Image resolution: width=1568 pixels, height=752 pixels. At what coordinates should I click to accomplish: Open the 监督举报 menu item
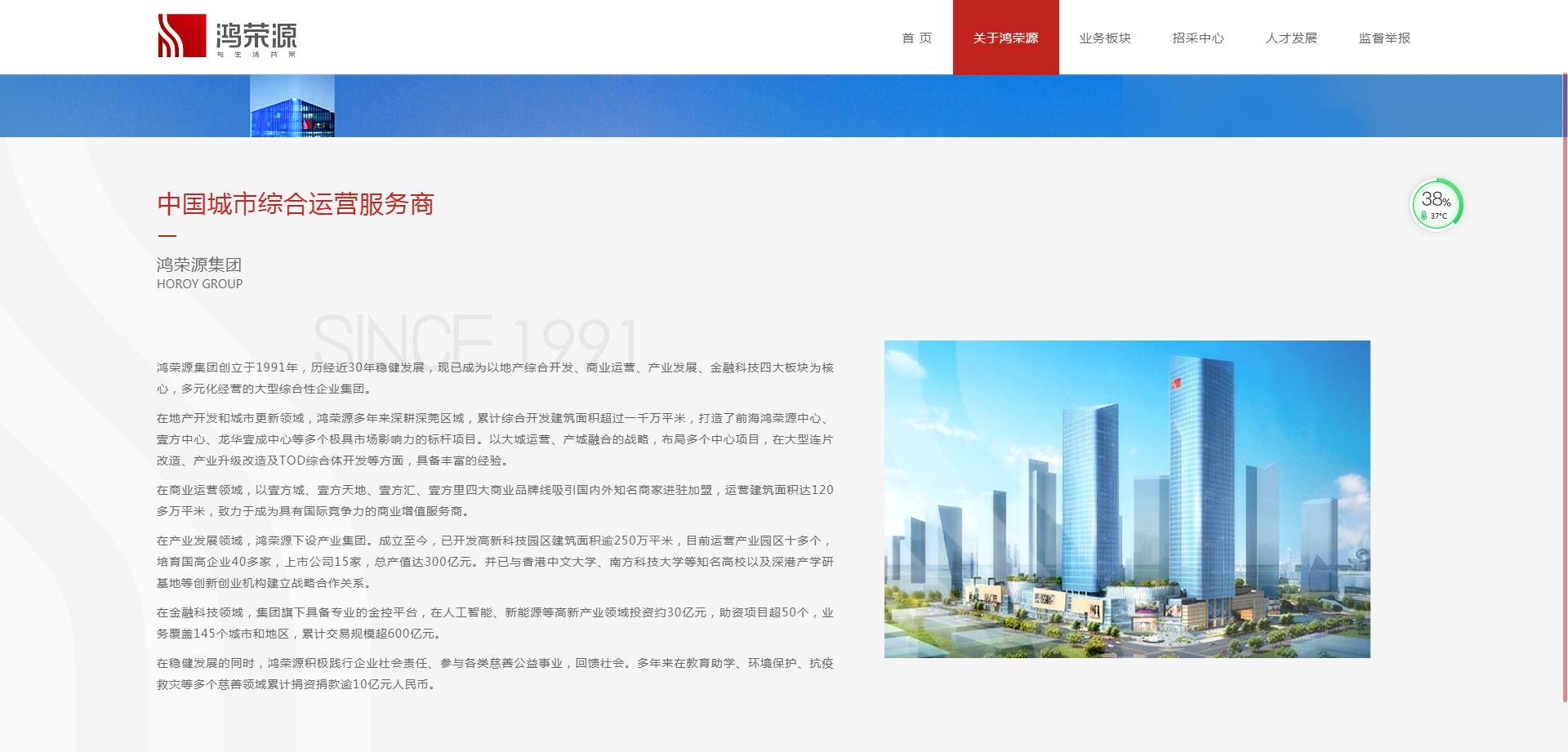point(1384,38)
